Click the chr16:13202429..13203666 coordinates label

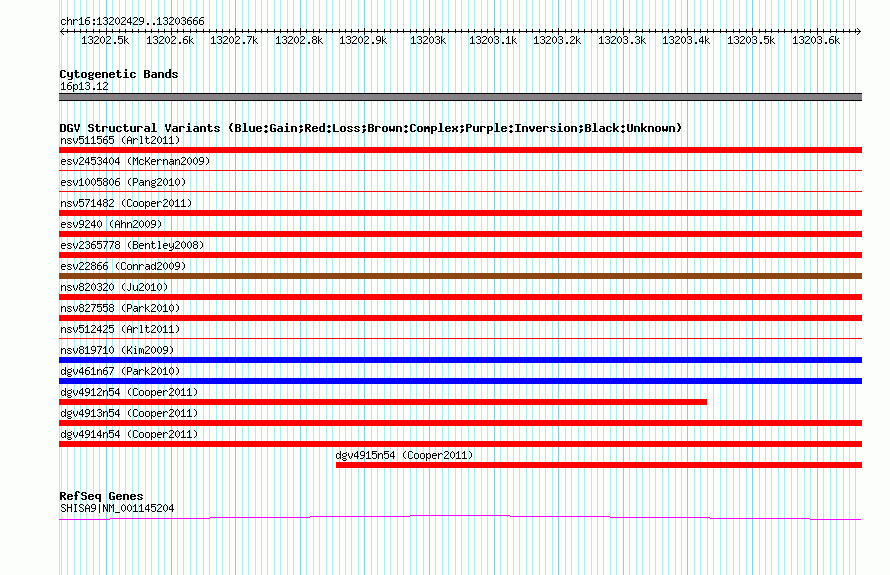tap(132, 21)
